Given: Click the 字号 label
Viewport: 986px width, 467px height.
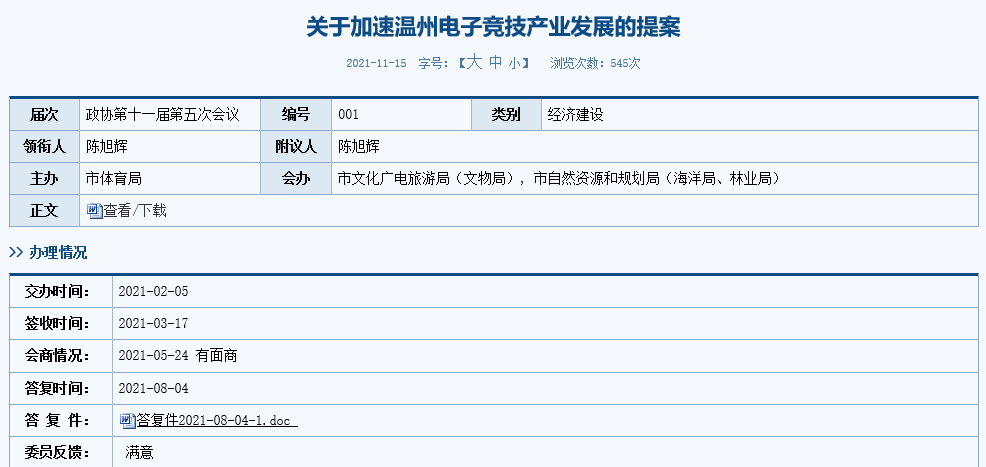Looking at the screenshot, I should click(434, 63).
